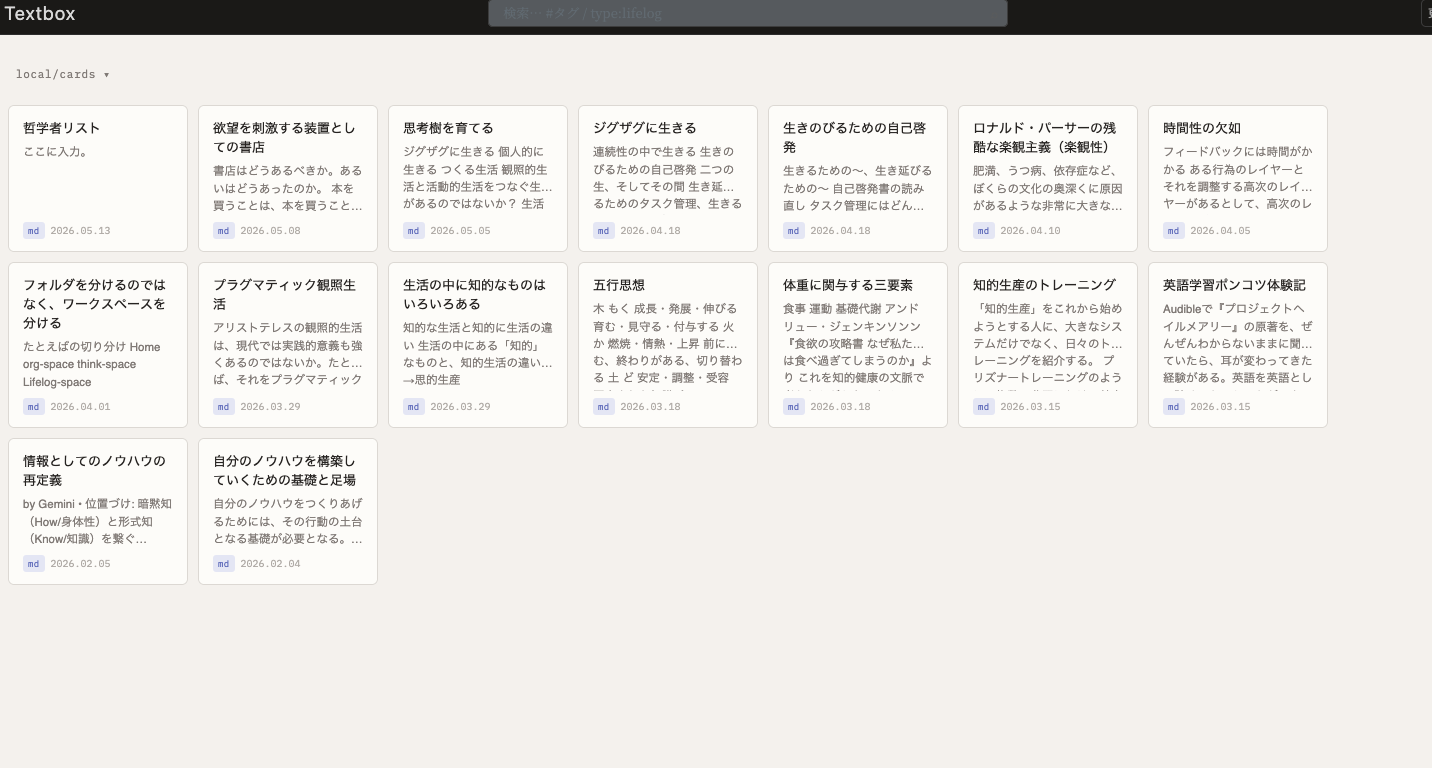Click the date 2026.05.05
1432x768 pixels.
(x=460, y=231)
